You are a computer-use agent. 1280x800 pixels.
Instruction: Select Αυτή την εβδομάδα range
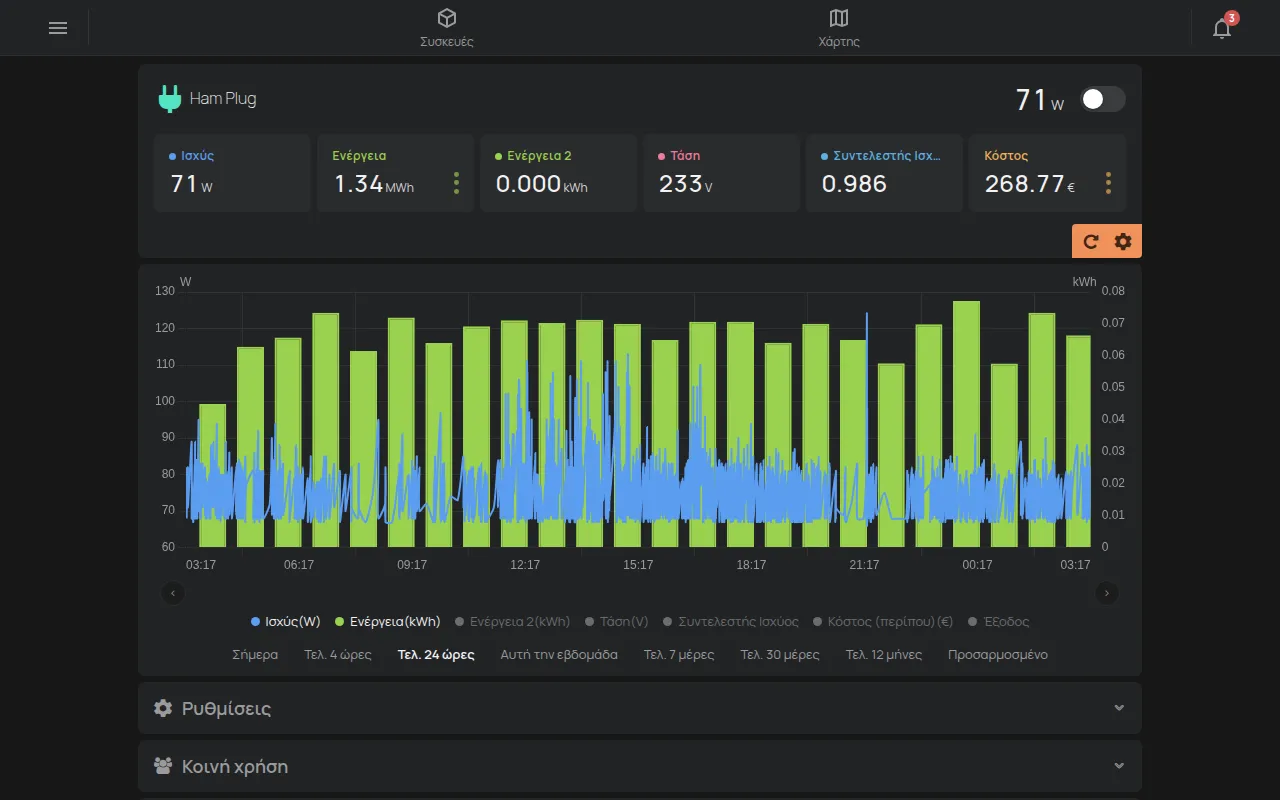click(x=559, y=655)
